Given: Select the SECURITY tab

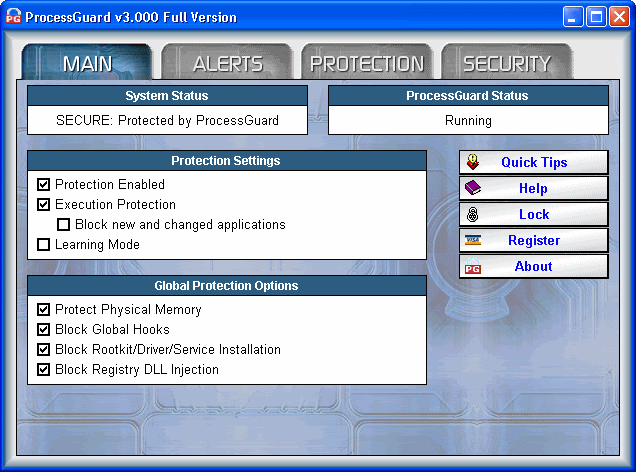Looking at the screenshot, I should coord(507,62).
